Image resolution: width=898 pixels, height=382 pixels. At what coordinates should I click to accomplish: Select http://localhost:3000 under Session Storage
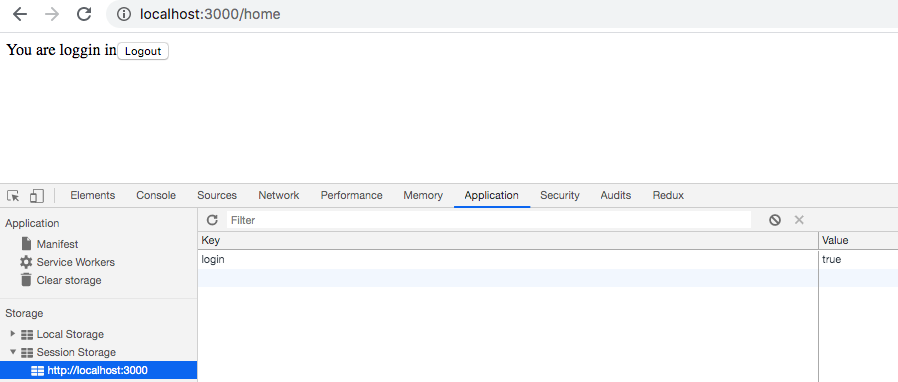pos(98,370)
